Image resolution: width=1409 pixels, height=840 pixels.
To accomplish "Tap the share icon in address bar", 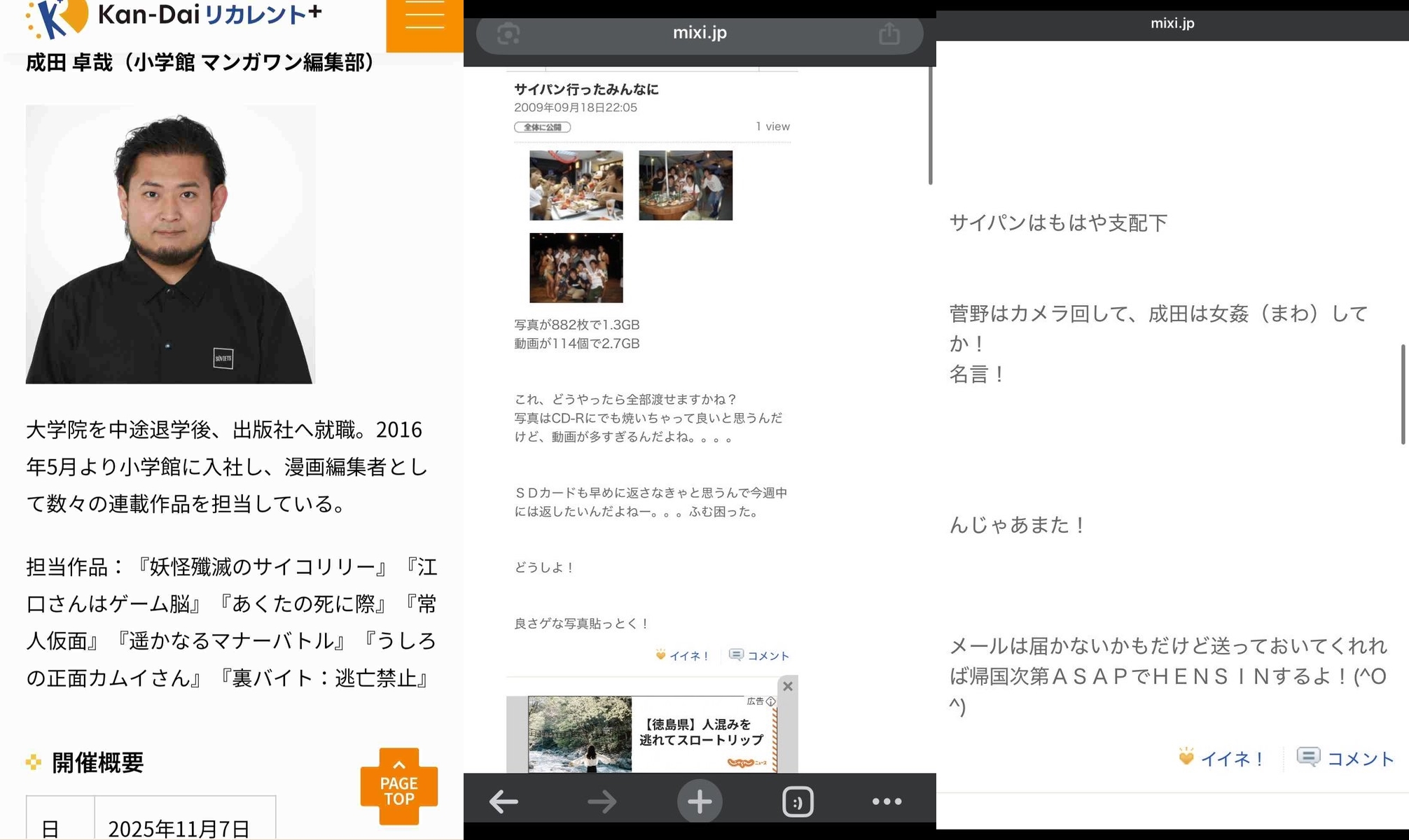I will coord(889,33).
